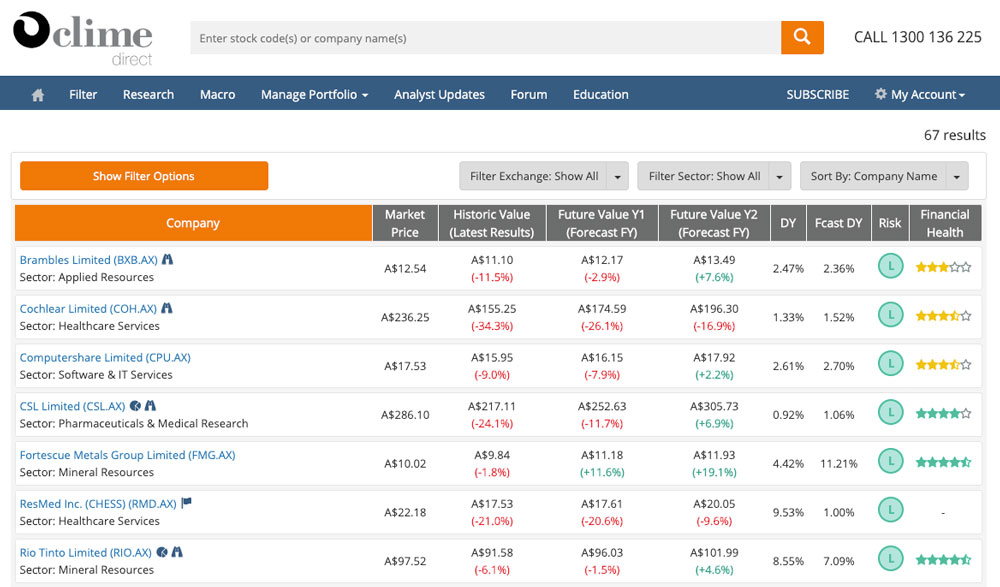Click the Historic Value column header
Screen dimensions: 1000x587
point(492,223)
